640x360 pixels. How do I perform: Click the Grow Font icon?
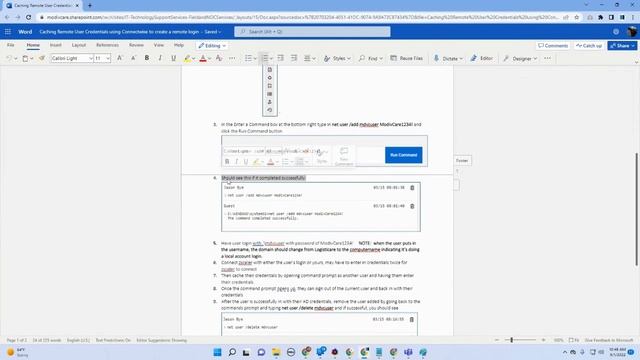coord(120,58)
